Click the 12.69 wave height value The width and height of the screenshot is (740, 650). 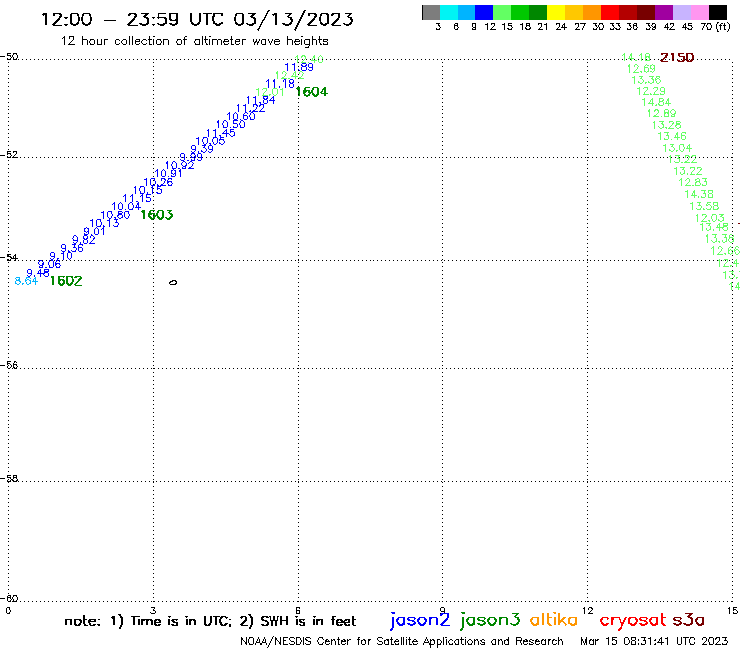point(641,68)
